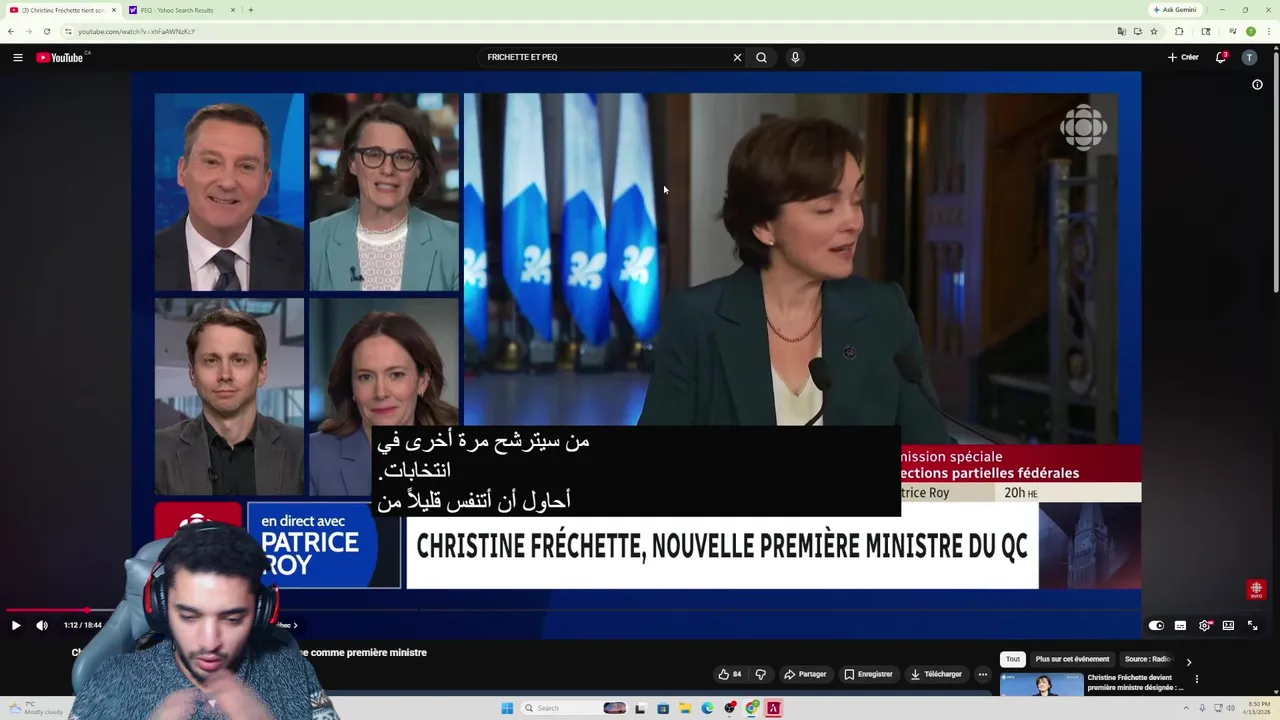Click the browser address bar URL

(137, 31)
